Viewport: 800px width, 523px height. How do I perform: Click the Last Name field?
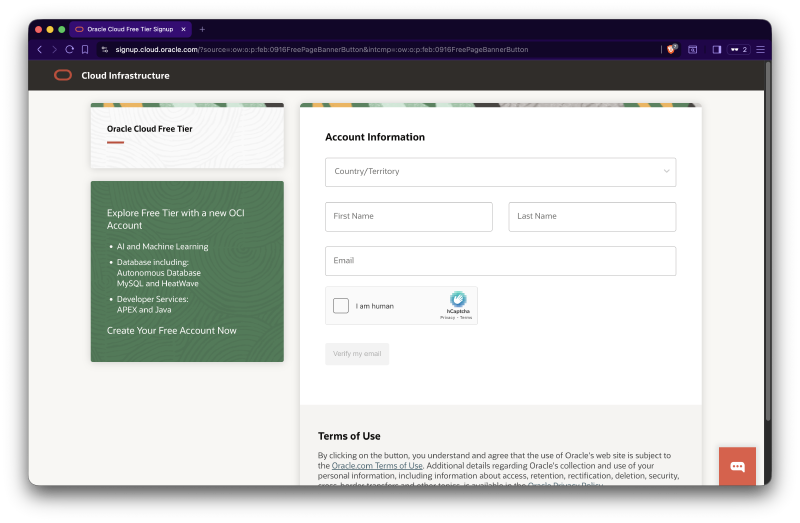coord(592,217)
